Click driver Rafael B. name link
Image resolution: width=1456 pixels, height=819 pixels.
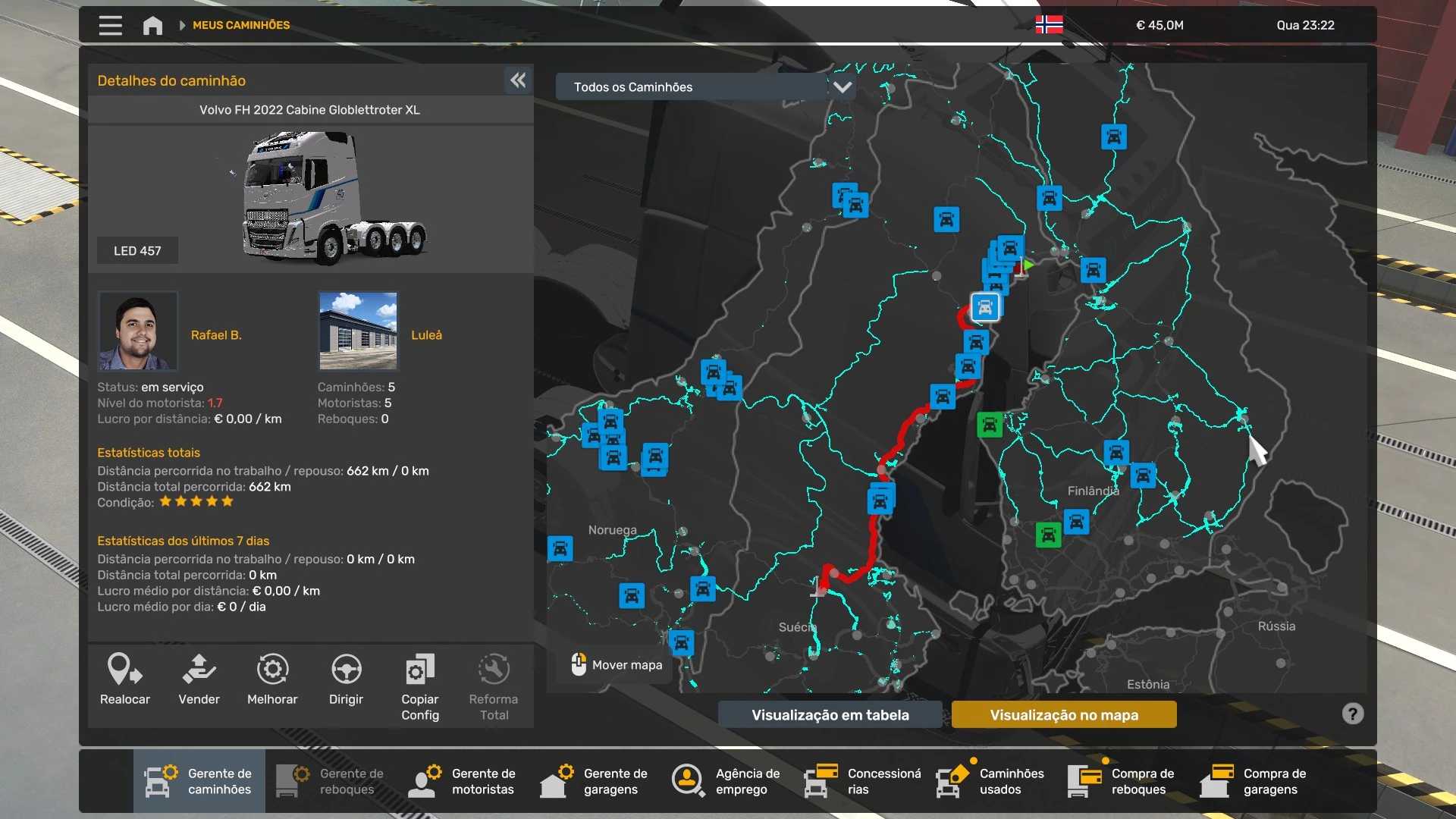click(x=216, y=334)
